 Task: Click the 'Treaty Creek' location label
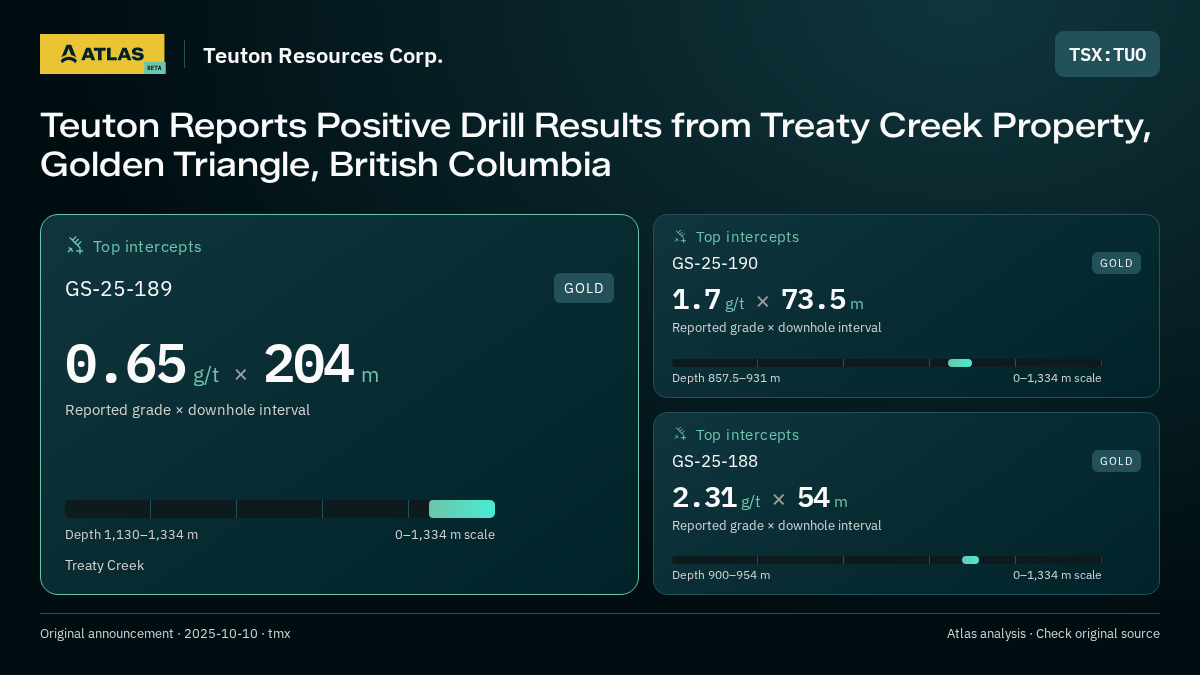coord(104,566)
